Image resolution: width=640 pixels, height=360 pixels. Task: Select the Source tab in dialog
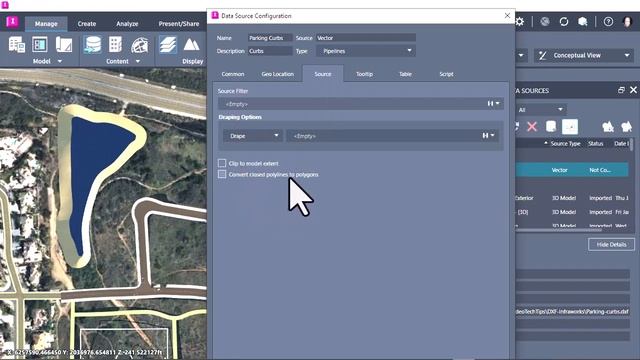tap(323, 74)
